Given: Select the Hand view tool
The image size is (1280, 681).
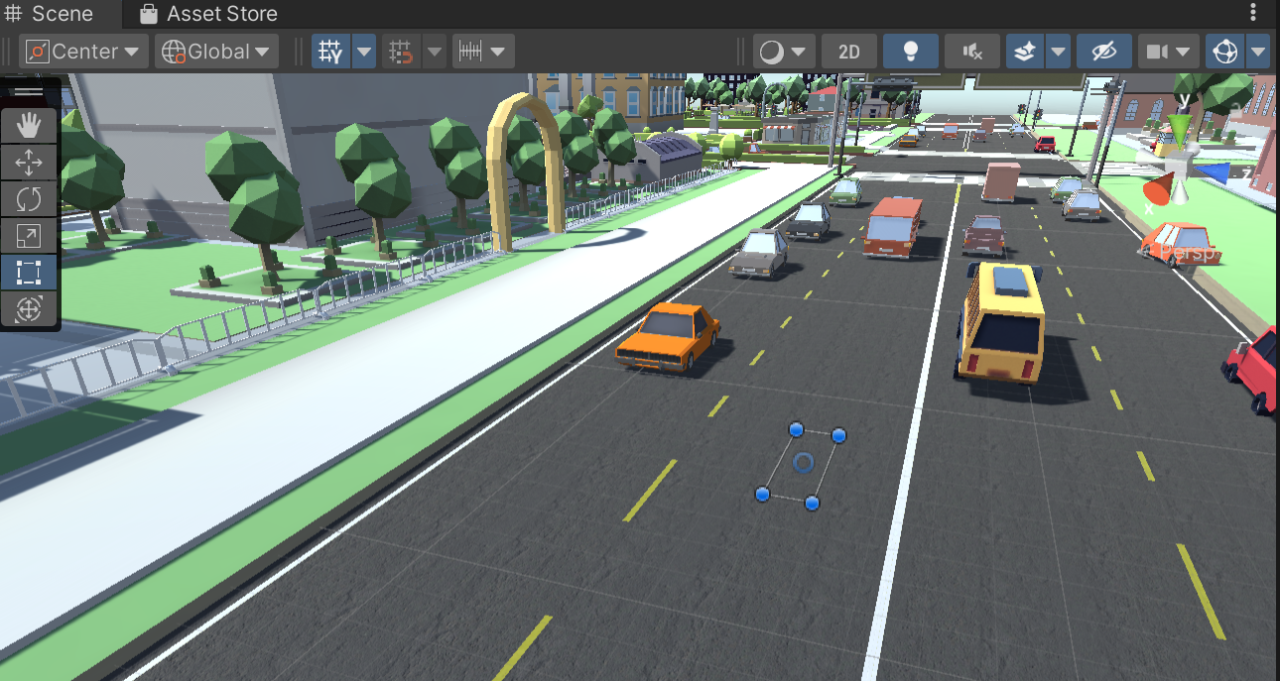Looking at the screenshot, I should pos(29,126).
